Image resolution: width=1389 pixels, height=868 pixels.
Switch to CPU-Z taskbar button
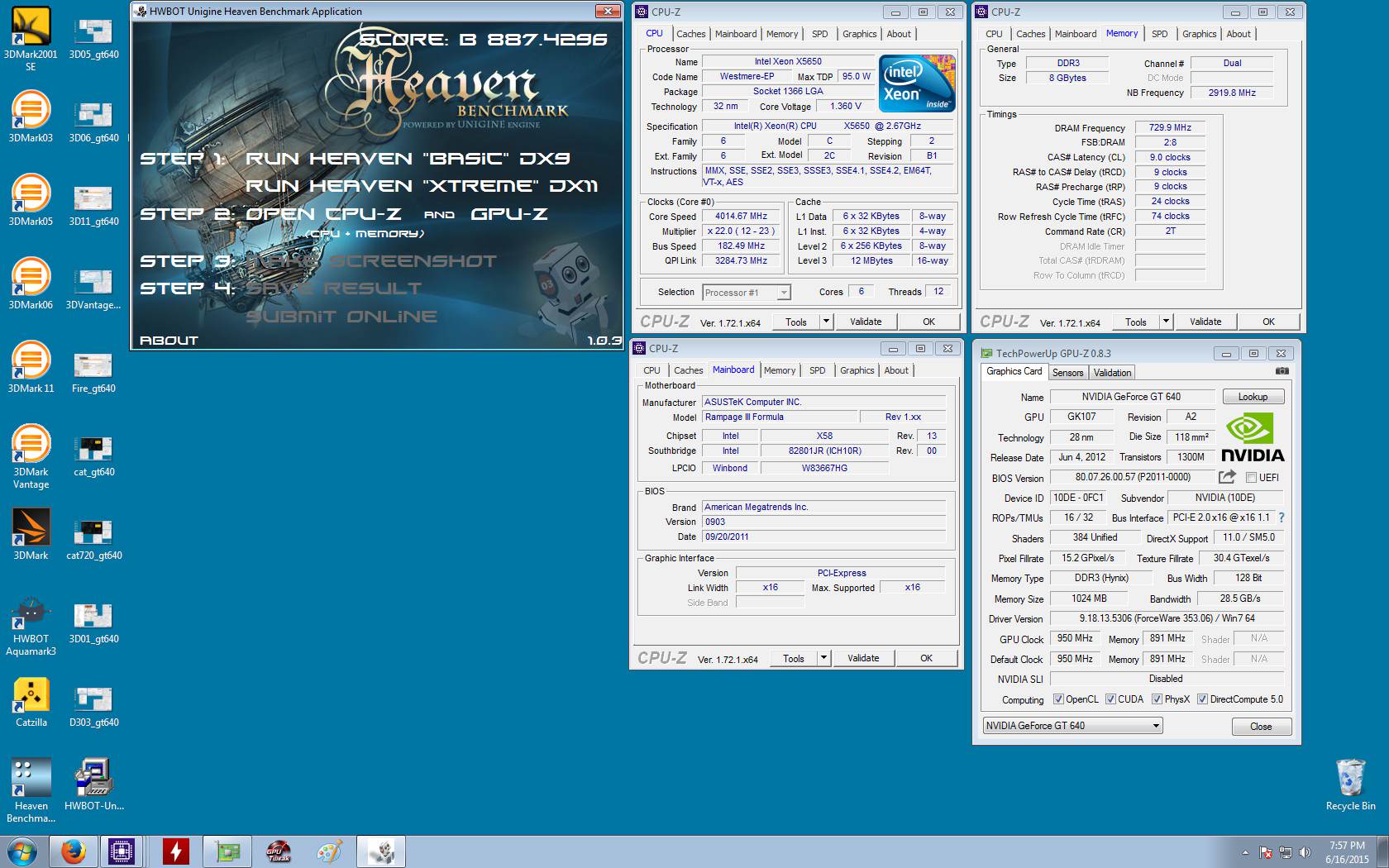click(122, 851)
